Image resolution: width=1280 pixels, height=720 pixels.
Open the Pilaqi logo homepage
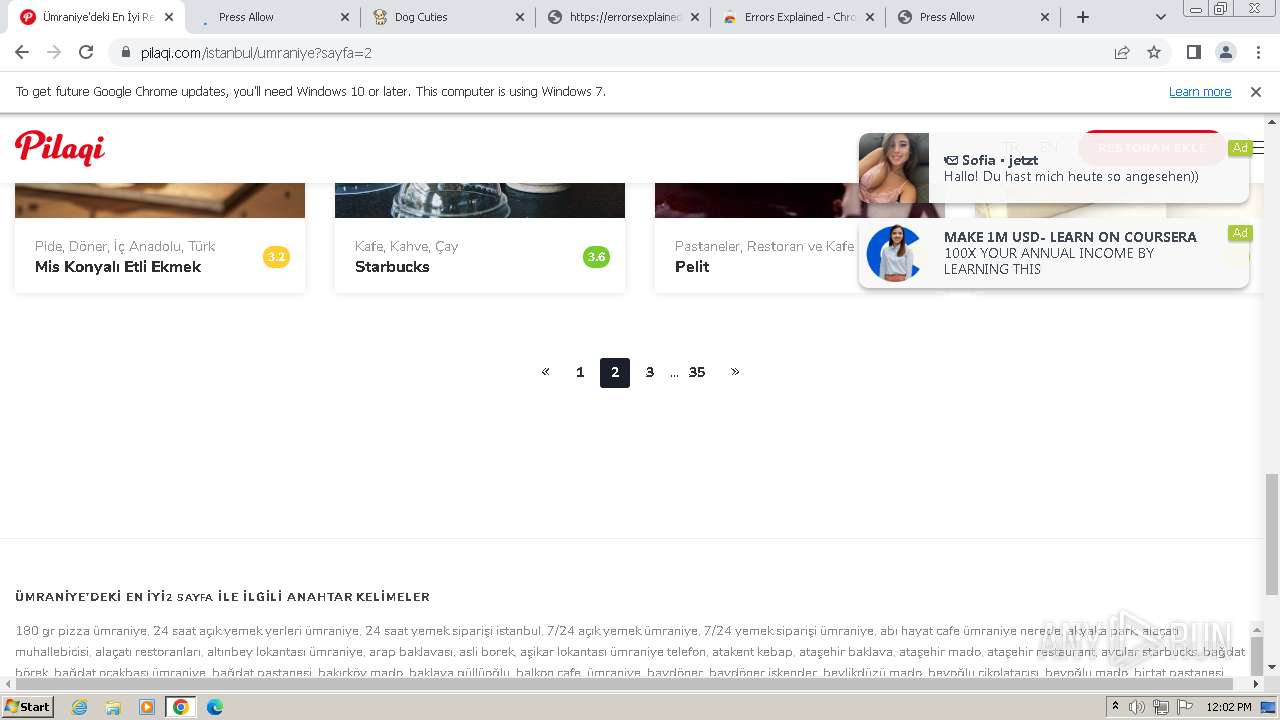(x=60, y=148)
